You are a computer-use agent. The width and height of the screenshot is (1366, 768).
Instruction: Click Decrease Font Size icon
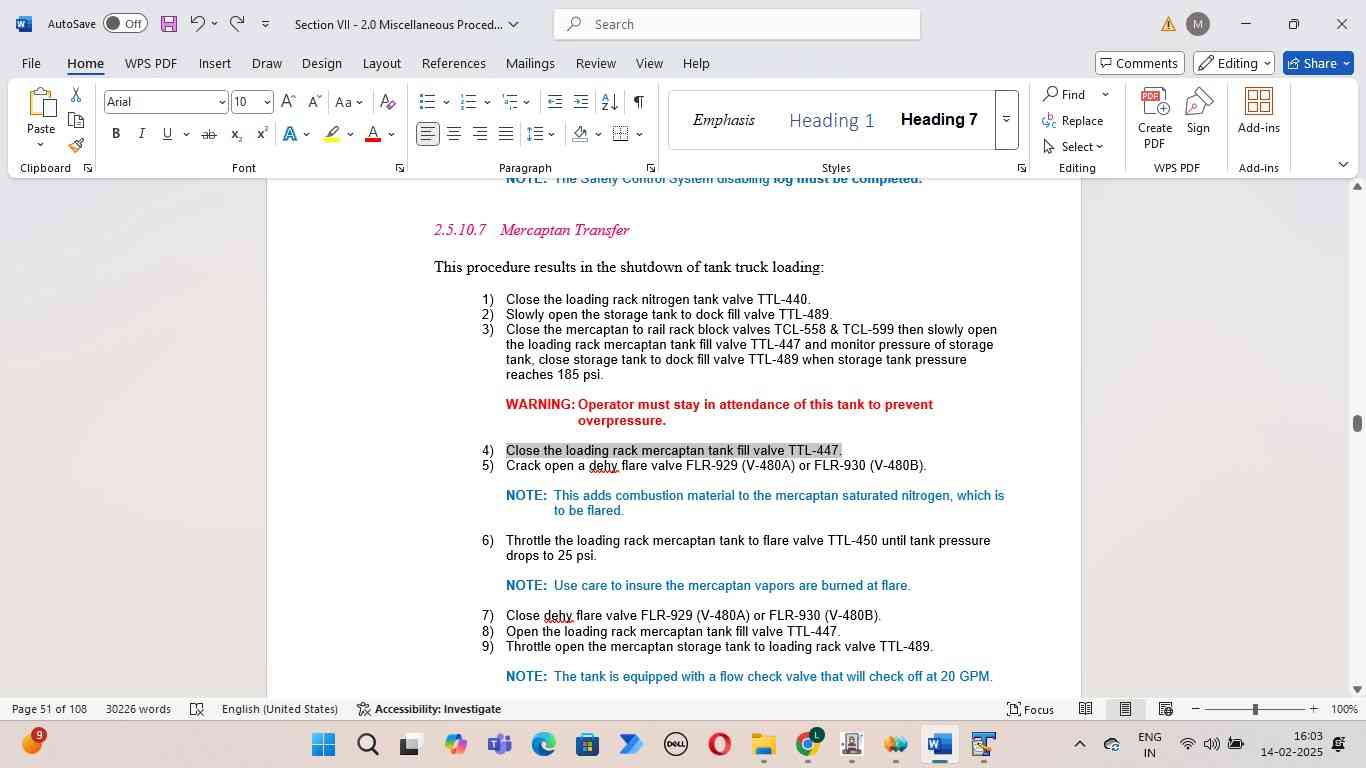314,102
